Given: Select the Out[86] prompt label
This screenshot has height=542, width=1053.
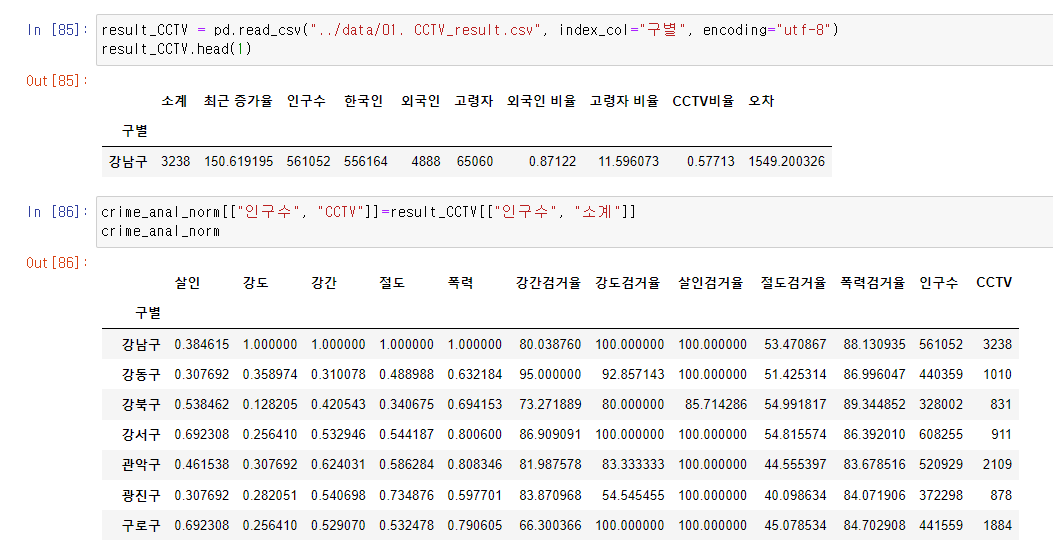Looking at the screenshot, I should [x=57, y=263].
